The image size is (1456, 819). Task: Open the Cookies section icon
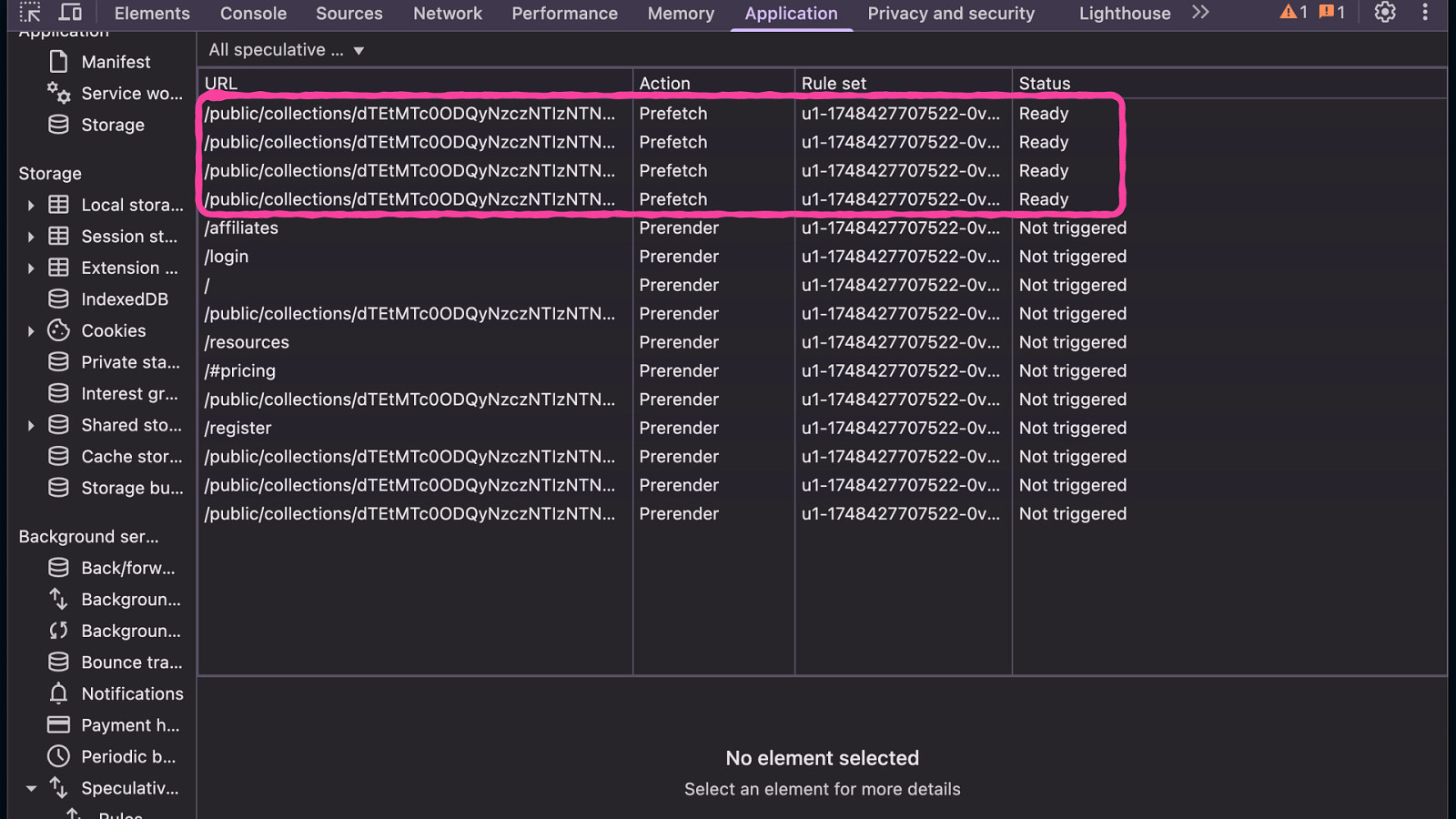[58, 330]
